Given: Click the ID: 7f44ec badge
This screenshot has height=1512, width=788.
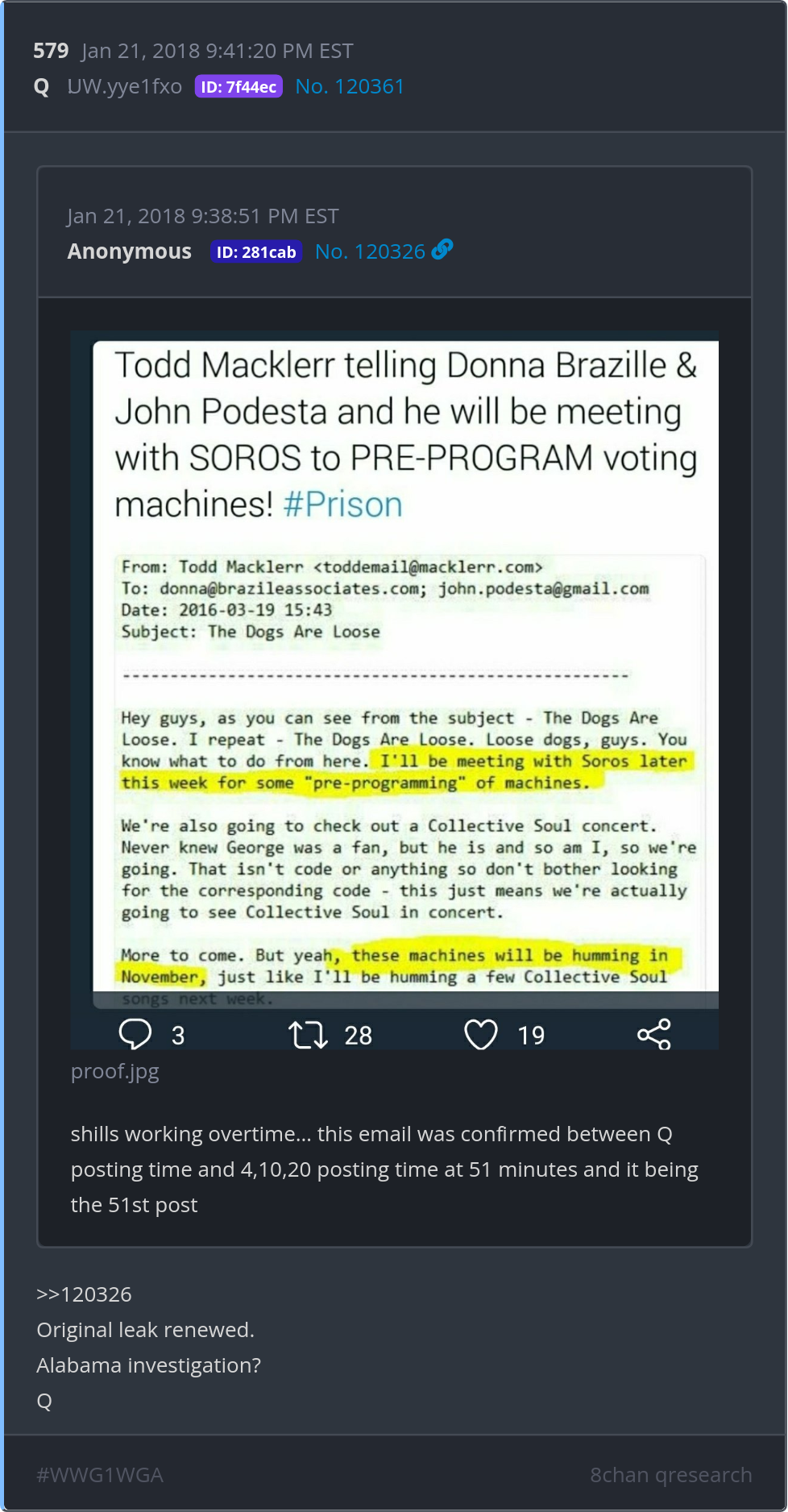Looking at the screenshot, I should (238, 87).
